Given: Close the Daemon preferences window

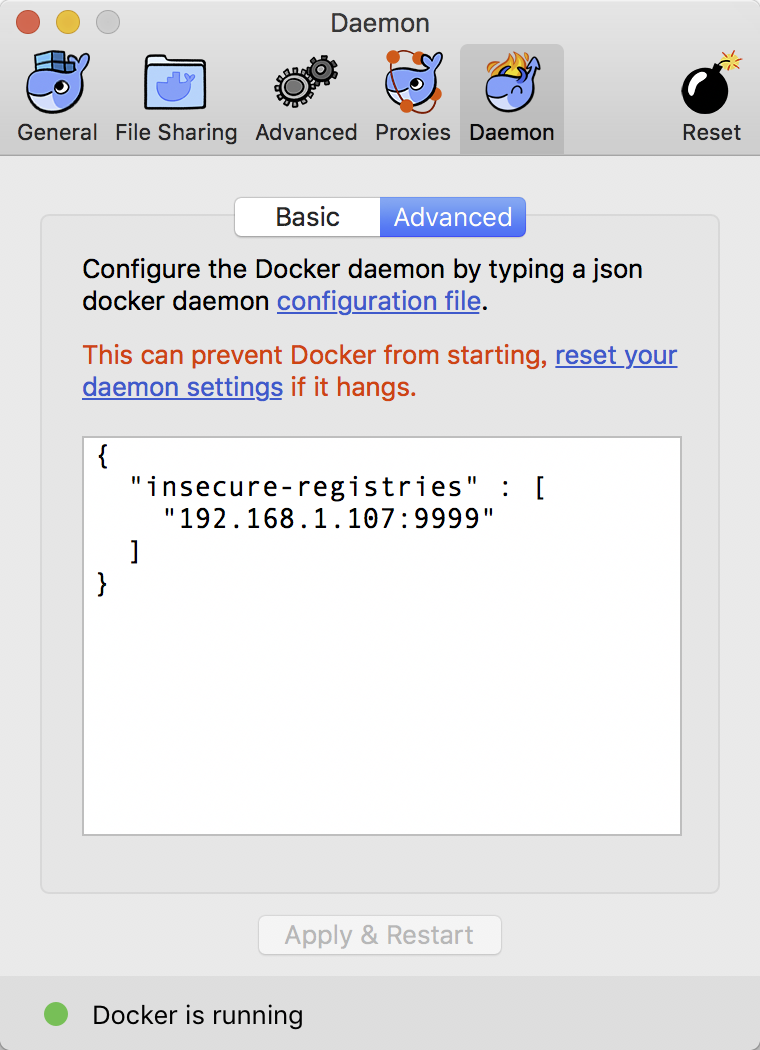Looking at the screenshot, I should (x=28, y=21).
